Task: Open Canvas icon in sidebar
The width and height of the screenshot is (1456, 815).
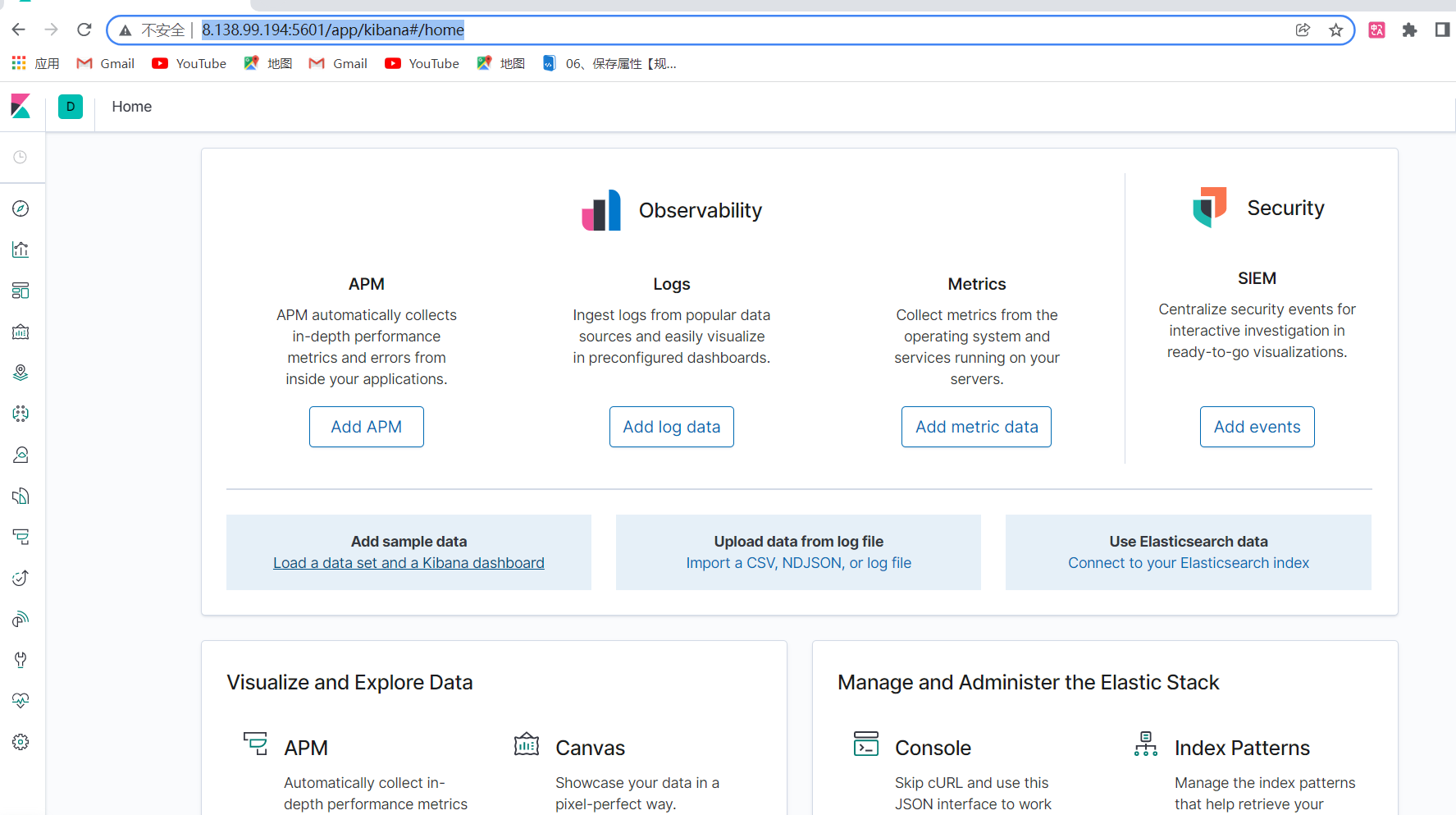Action: 21,332
